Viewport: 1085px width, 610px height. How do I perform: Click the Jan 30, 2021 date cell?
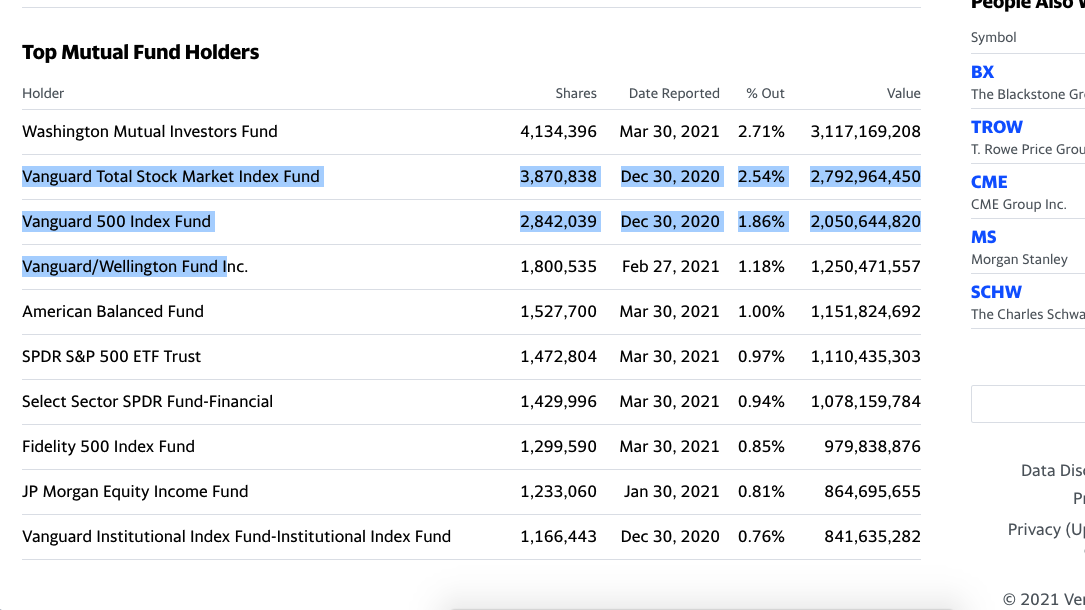672,491
